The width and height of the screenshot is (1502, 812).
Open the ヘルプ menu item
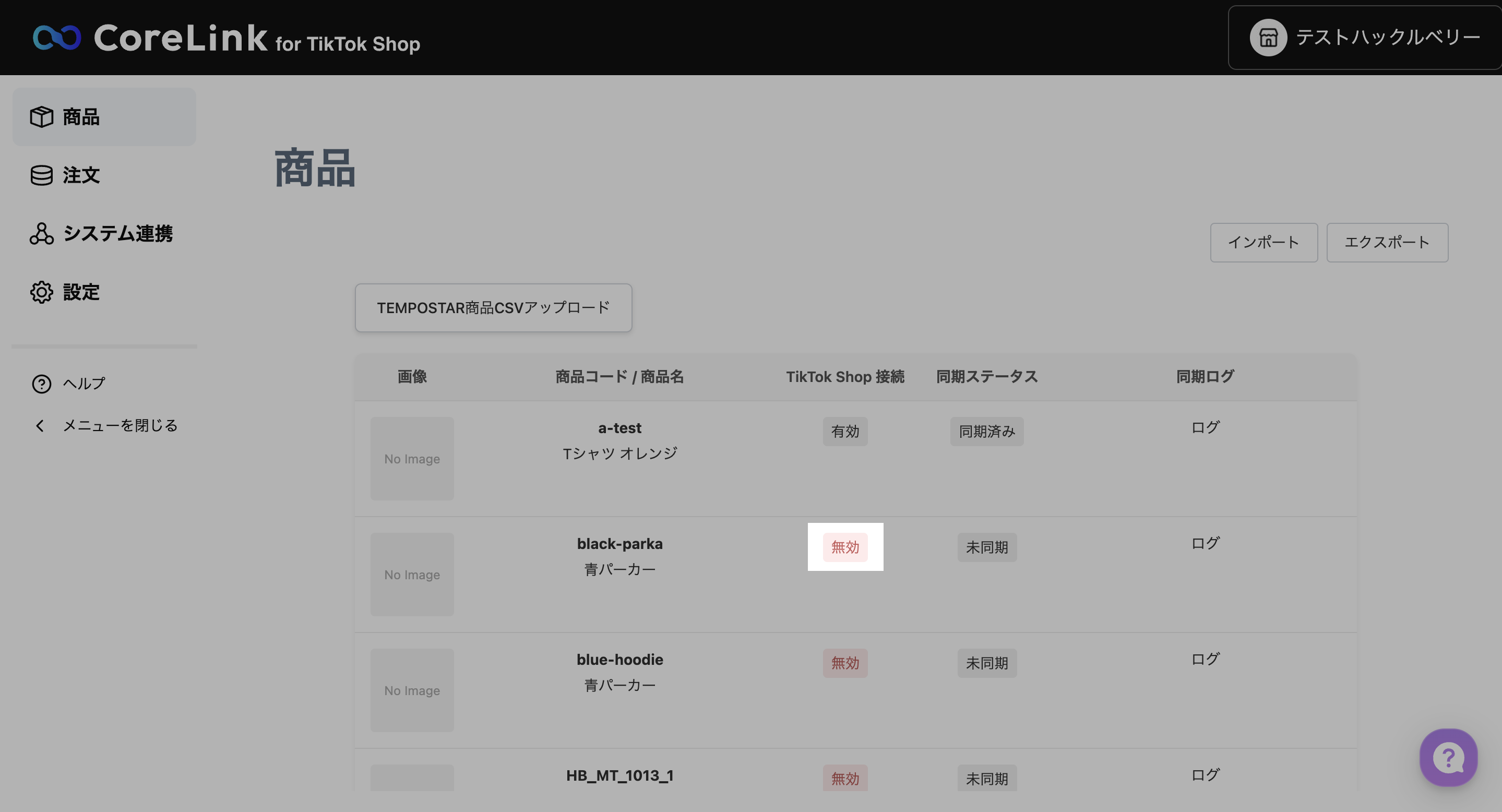pos(84,384)
